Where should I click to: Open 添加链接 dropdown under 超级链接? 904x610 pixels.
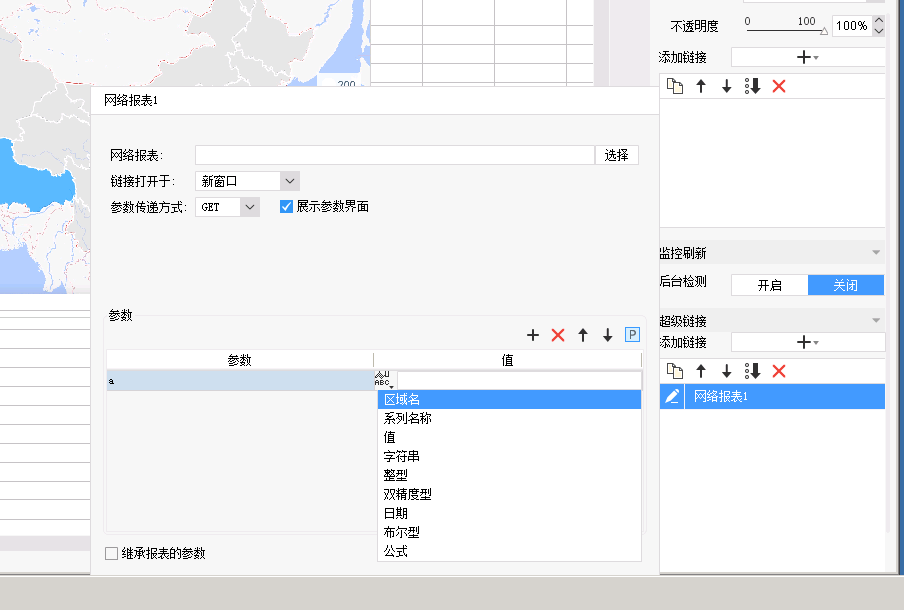(808, 342)
